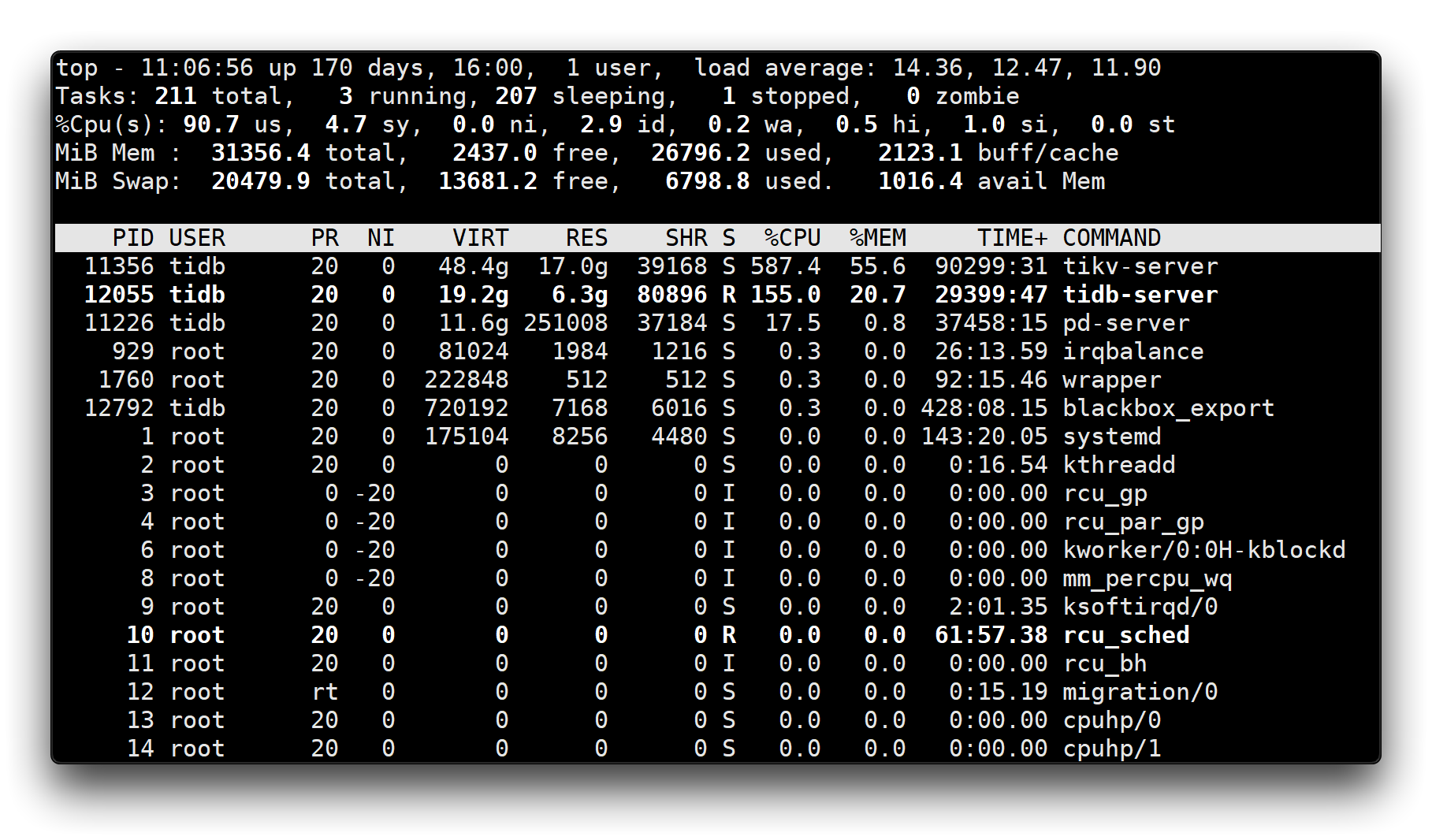This screenshot has height=840, width=1432.
Task: Click PID 12792 in the process list
Action: [x=119, y=408]
